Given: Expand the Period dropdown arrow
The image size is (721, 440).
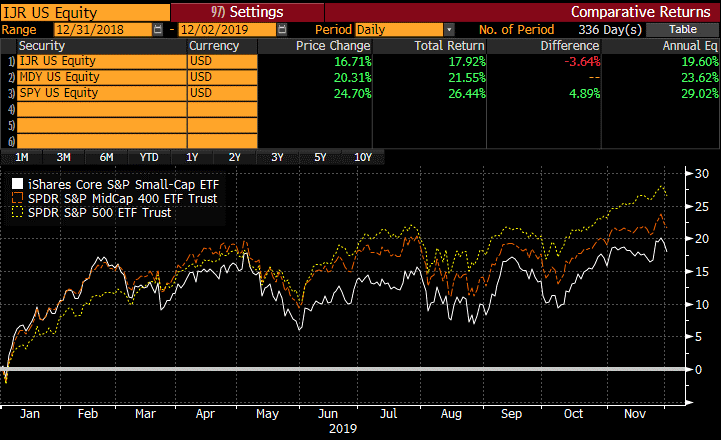Looking at the screenshot, I should coord(449,30).
